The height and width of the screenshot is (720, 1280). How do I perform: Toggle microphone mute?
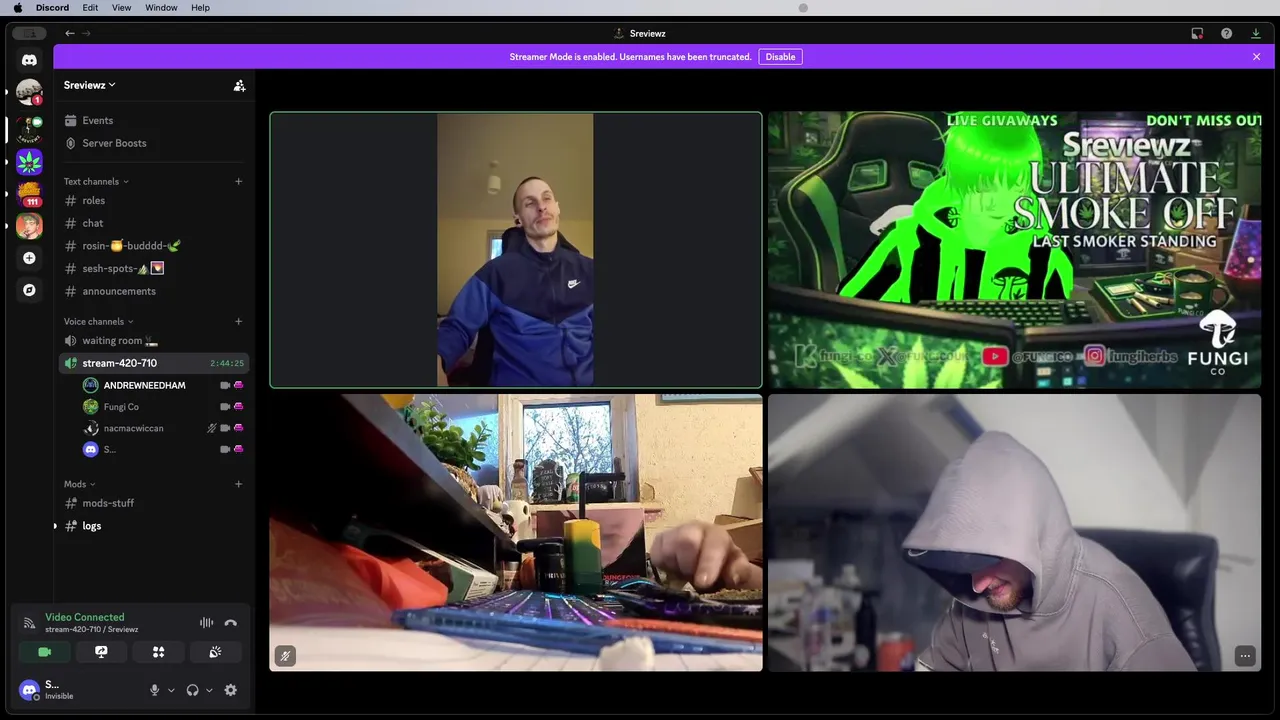[154, 690]
